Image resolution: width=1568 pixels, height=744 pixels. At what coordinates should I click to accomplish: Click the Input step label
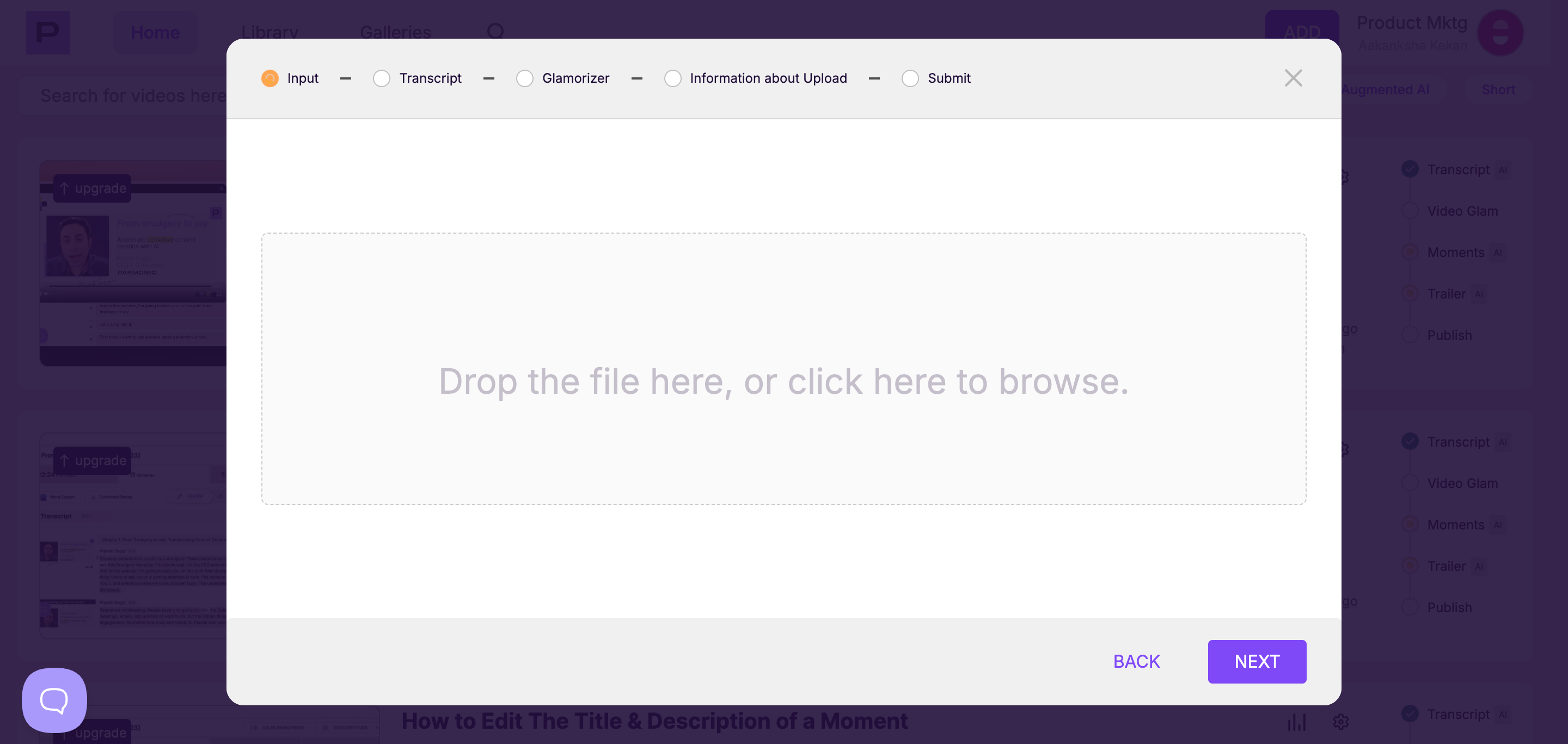tap(303, 78)
